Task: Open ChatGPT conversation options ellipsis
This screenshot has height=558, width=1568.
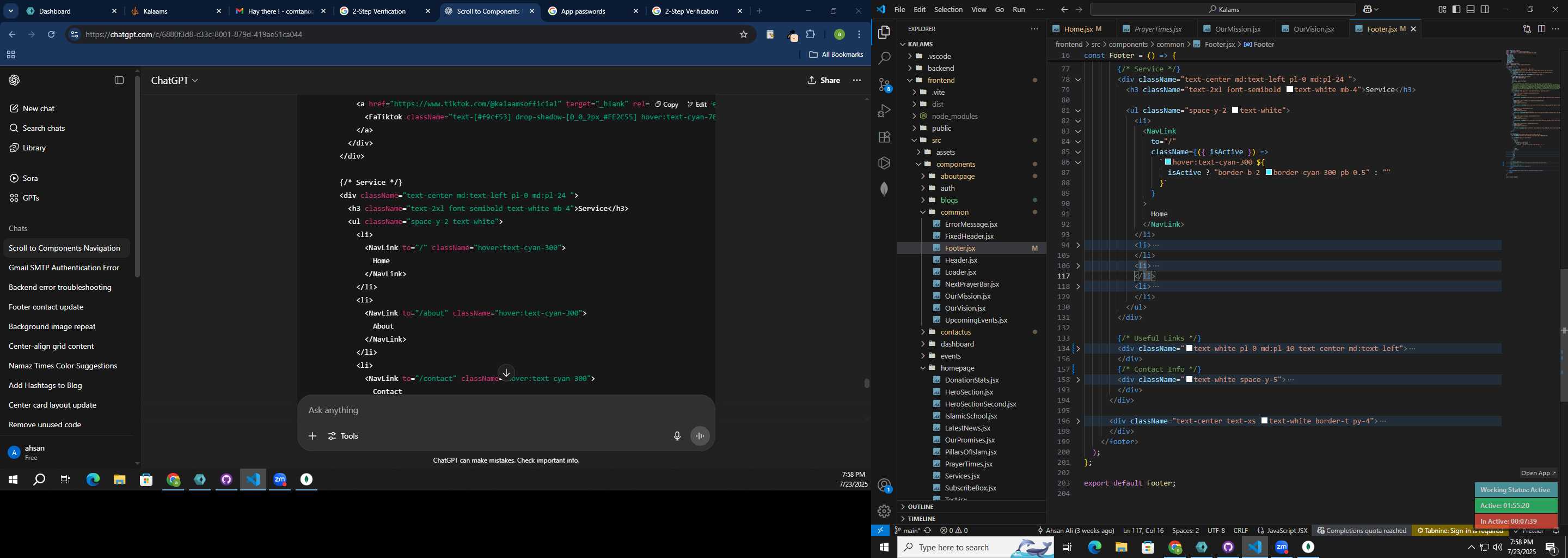Action: pyautogui.click(x=856, y=81)
